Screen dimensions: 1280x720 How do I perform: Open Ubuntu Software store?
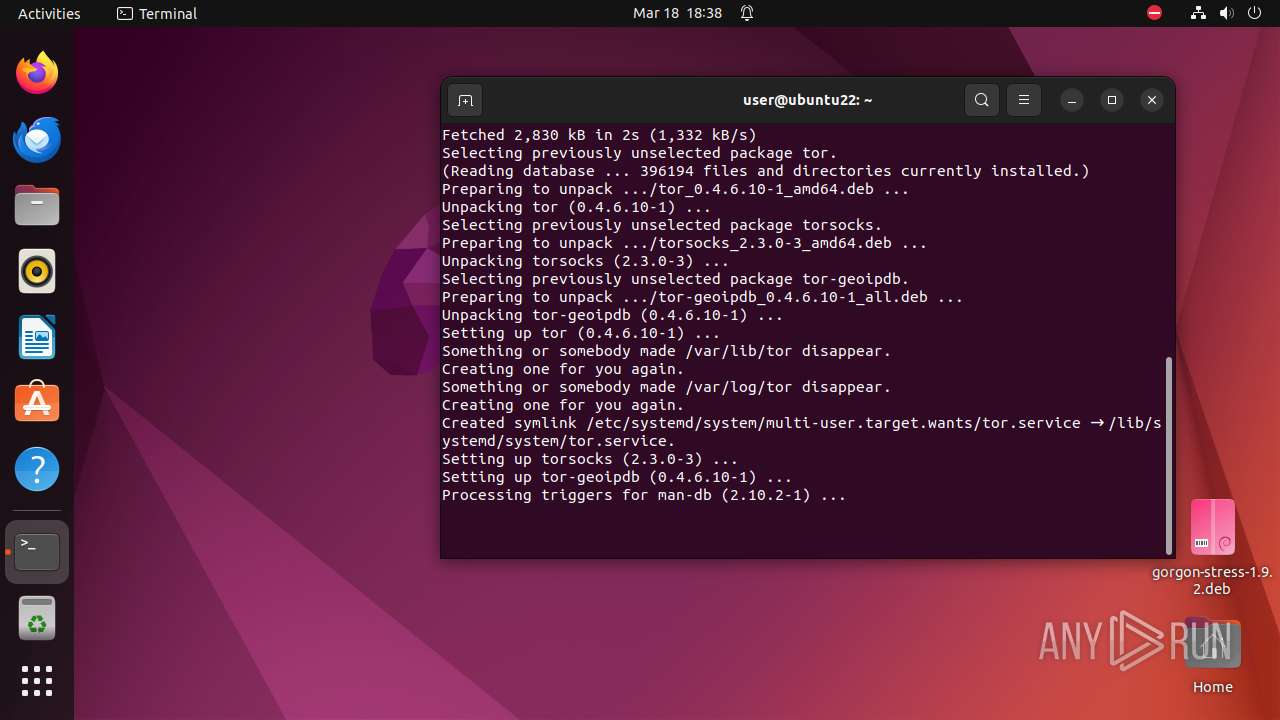pyautogui.click(x=37, y=402)
